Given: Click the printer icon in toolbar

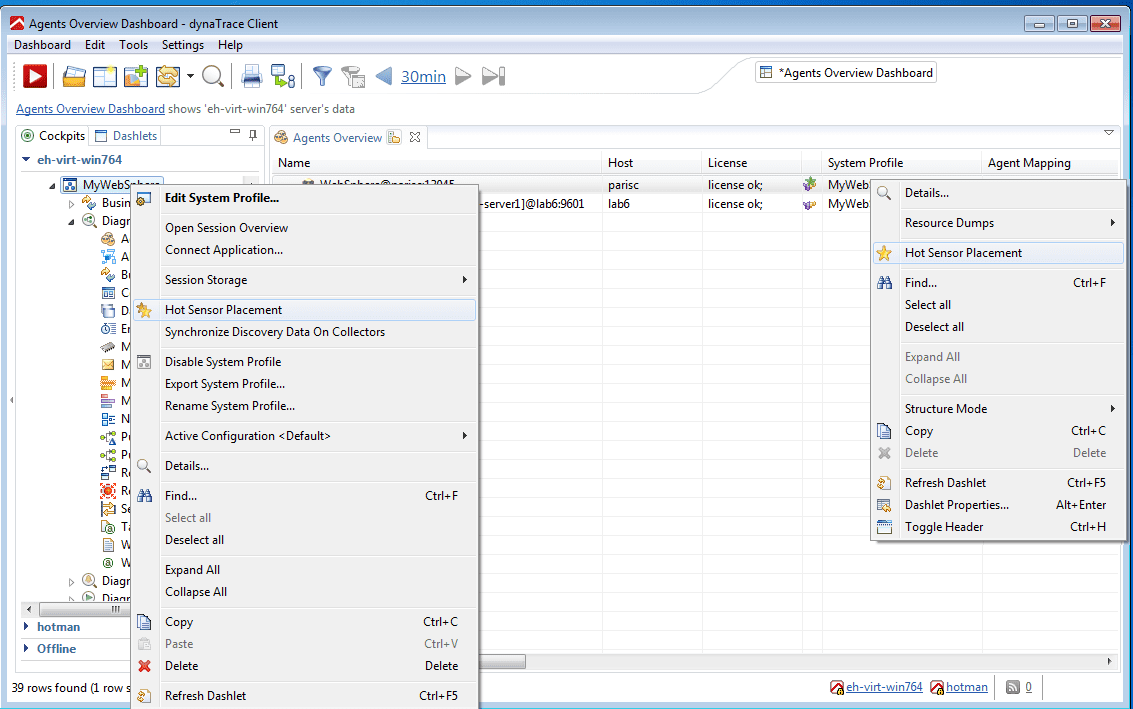Looking at the screenshot, I should 251,76.
